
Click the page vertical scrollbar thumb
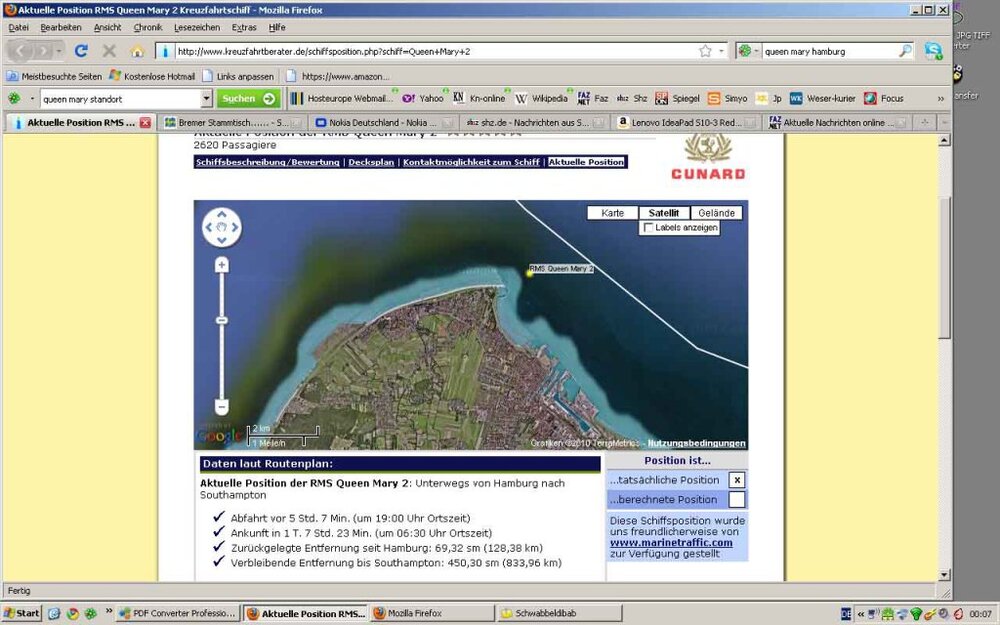pos(945,268)
